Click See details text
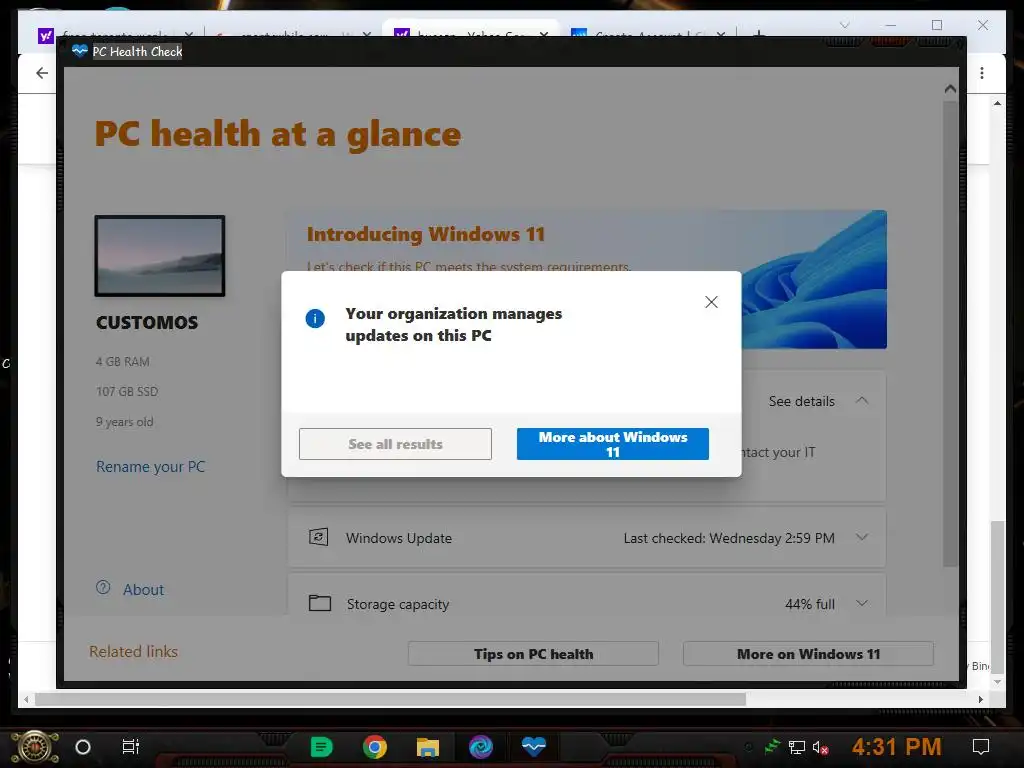This screenshot has height=768, width=1024. pos(801,401)
